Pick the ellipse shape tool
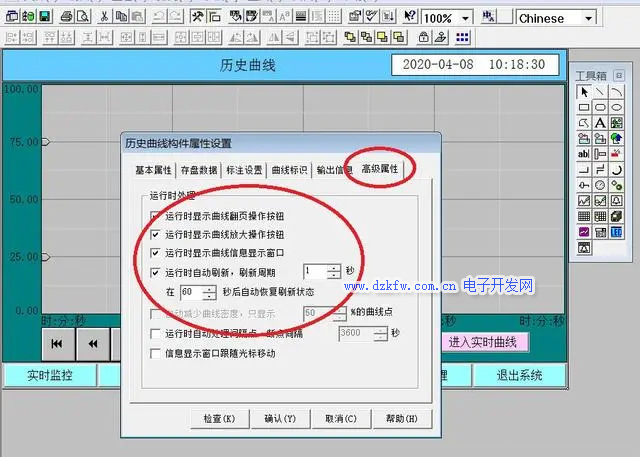640x457 pixels. click(x=615, y=108)
